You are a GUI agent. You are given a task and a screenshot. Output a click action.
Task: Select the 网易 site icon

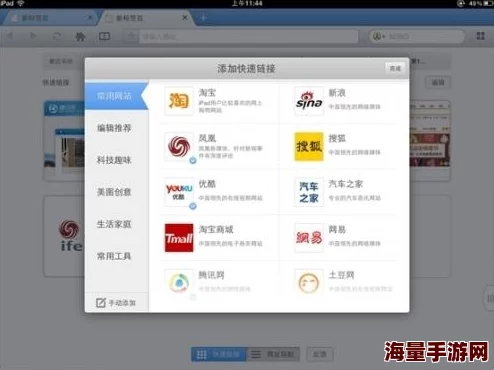coord(309,238)
